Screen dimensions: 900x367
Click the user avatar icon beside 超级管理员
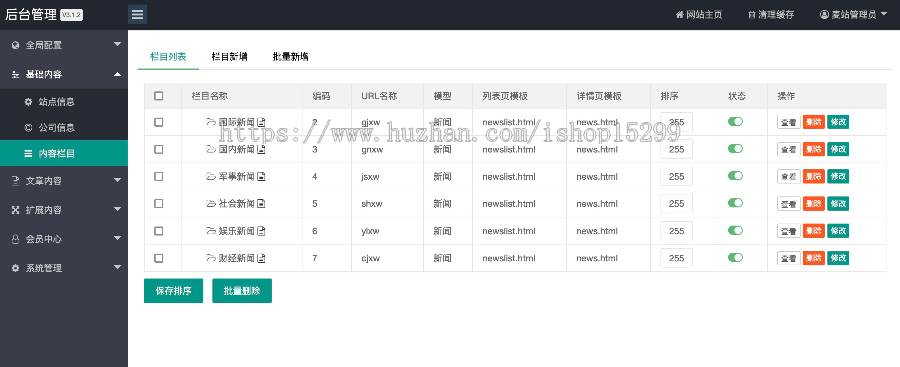click(x=824, y=15)
